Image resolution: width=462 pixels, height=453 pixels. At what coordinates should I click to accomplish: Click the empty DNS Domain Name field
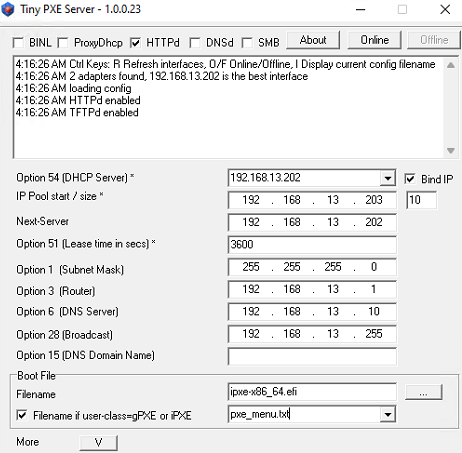tap(312, 356)
